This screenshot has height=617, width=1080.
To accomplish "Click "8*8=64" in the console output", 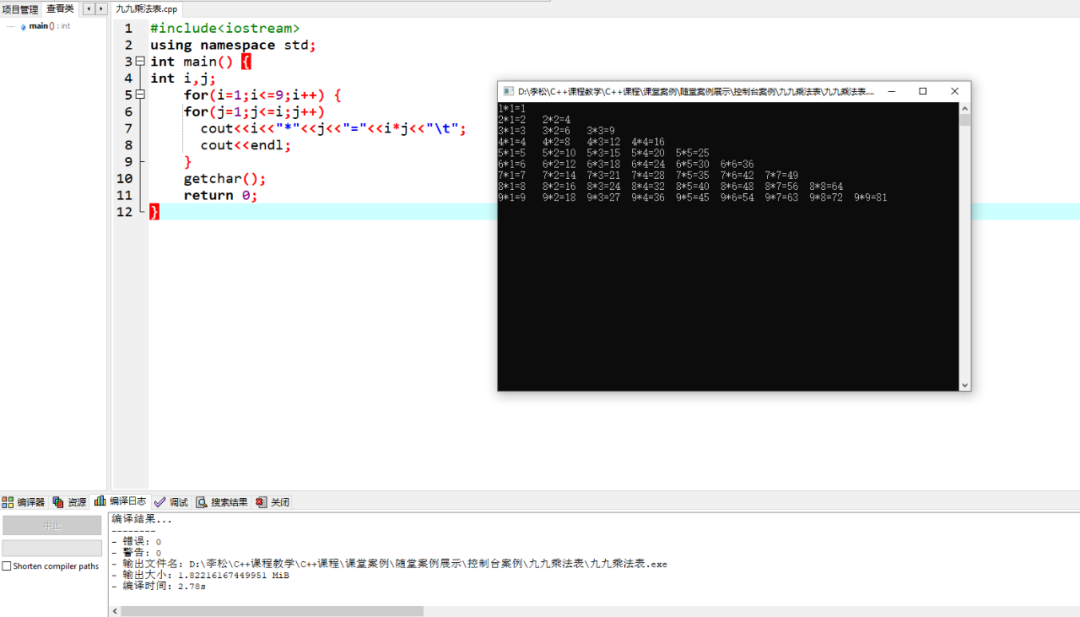I will [826, 186].
